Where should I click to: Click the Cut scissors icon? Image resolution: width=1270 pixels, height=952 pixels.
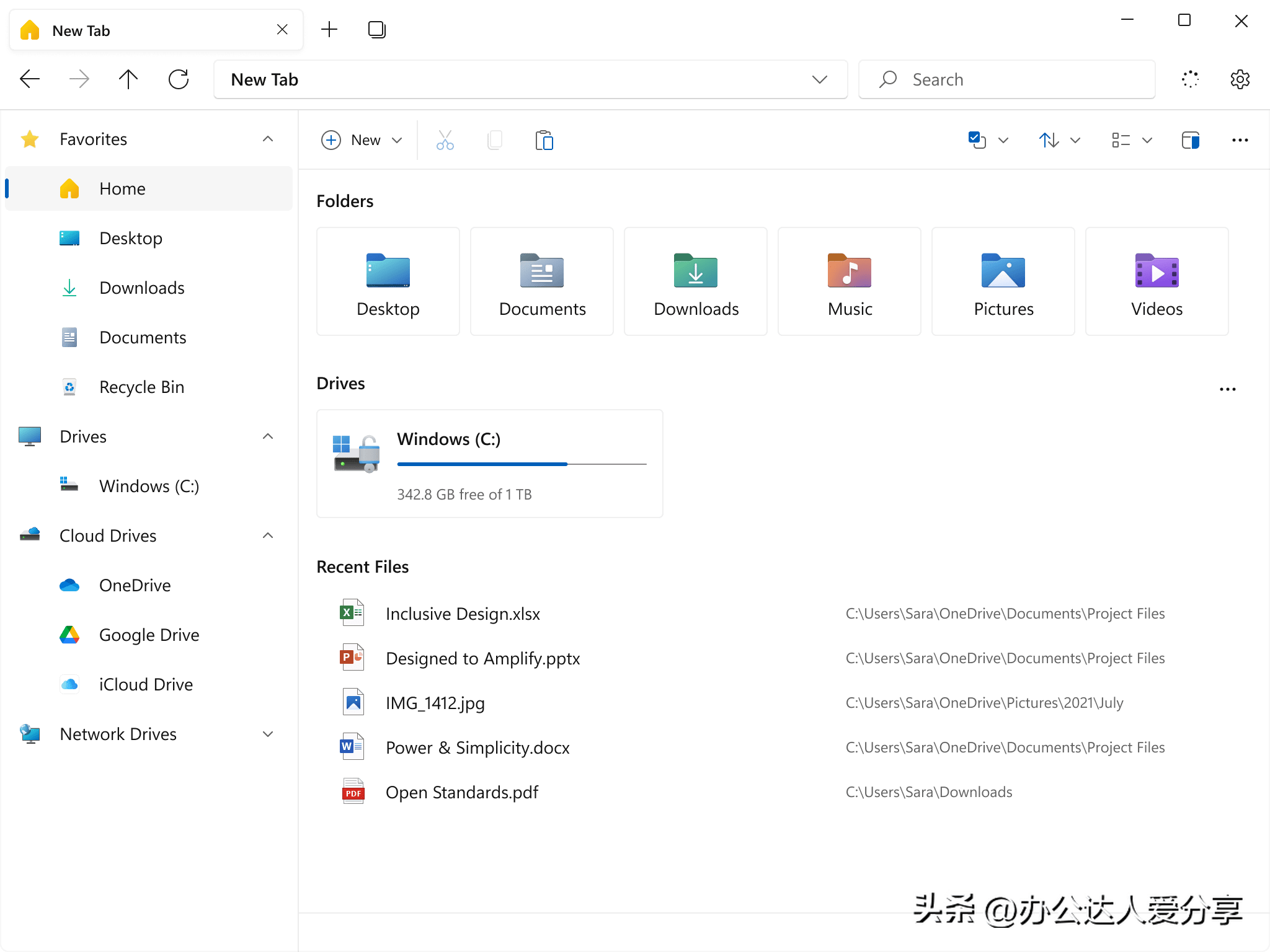pyautogui.click(x=445, y=140)
